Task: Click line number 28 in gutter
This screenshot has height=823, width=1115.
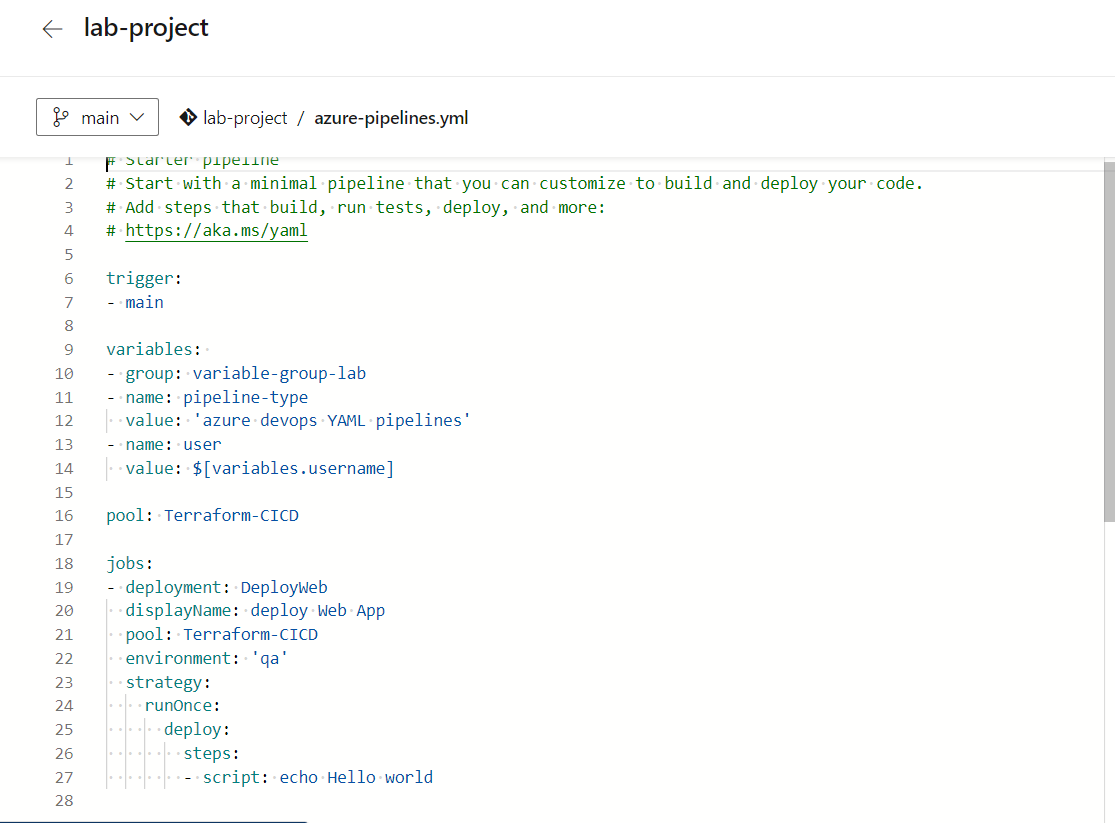Action: coord(64,801)
